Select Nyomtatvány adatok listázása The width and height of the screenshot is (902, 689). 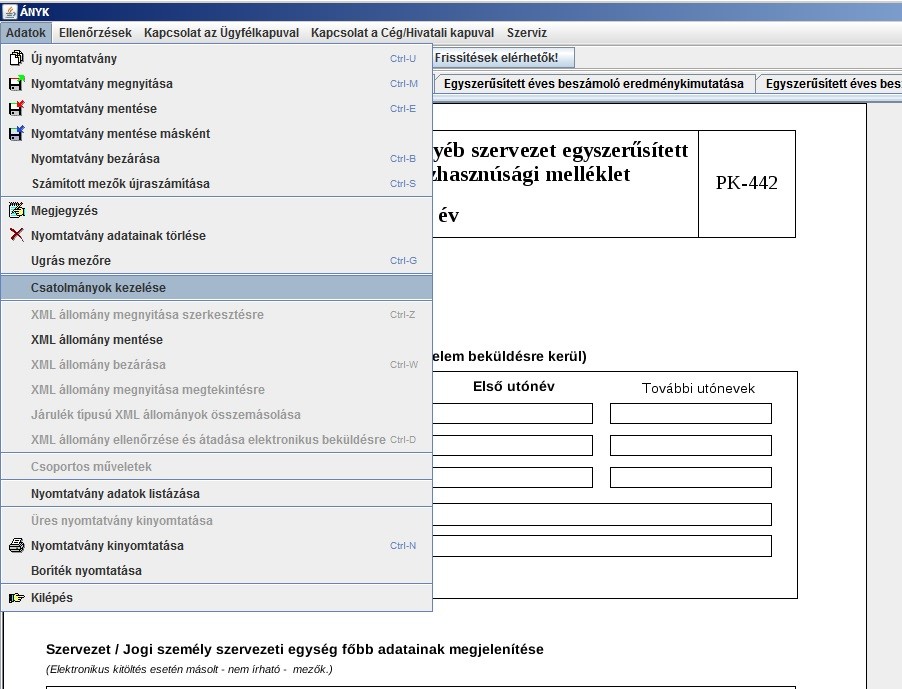coord(216,493)
